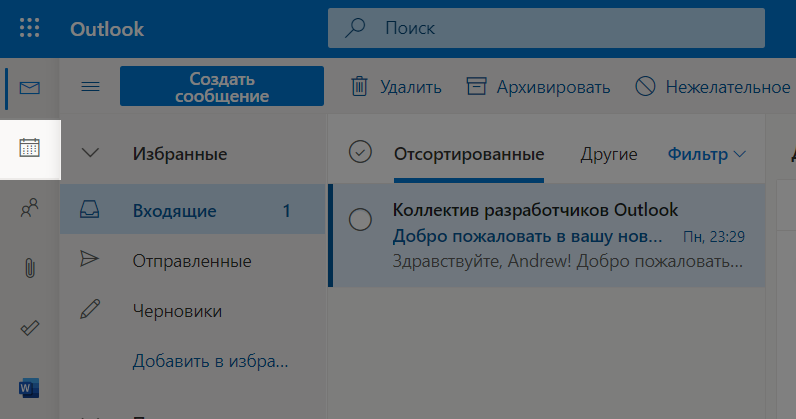The height and width of the screenshot is (419, 796).
Task: Click the archive box icon
Action: pos(476,86)
